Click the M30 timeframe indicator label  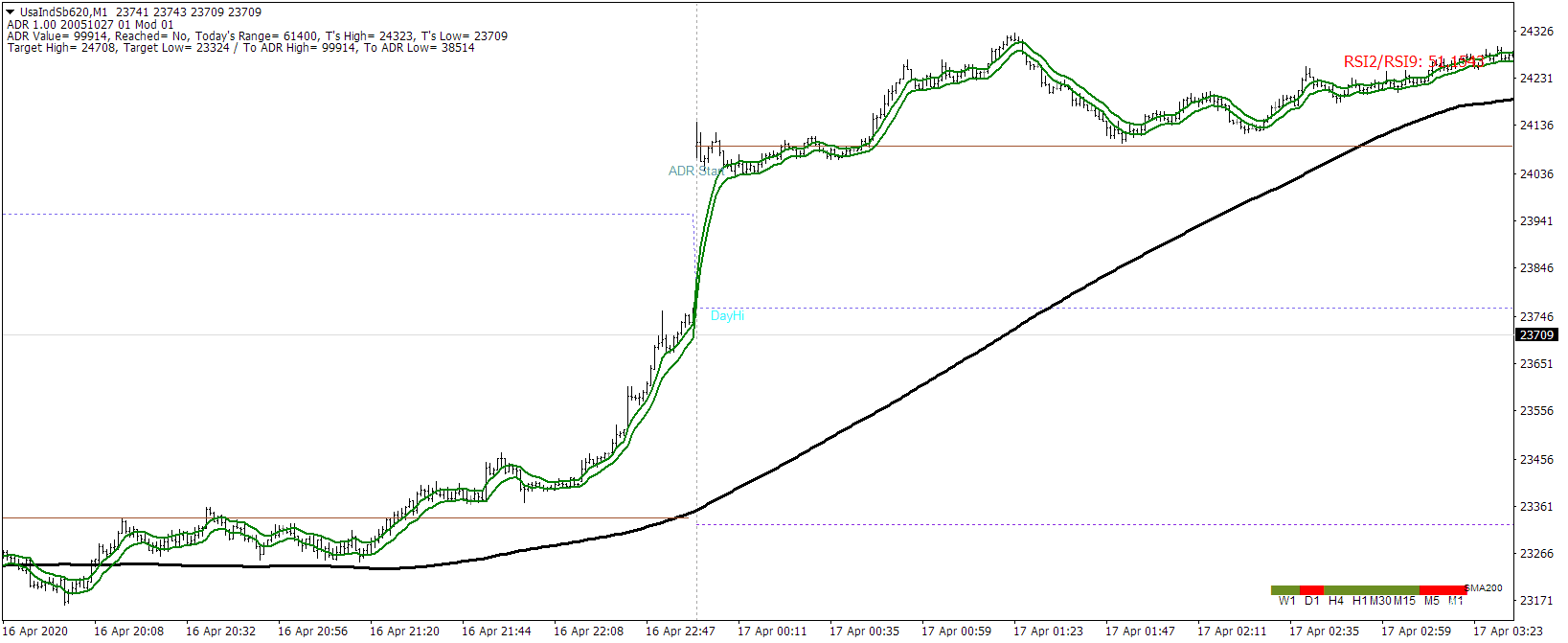click(1380, 601)
